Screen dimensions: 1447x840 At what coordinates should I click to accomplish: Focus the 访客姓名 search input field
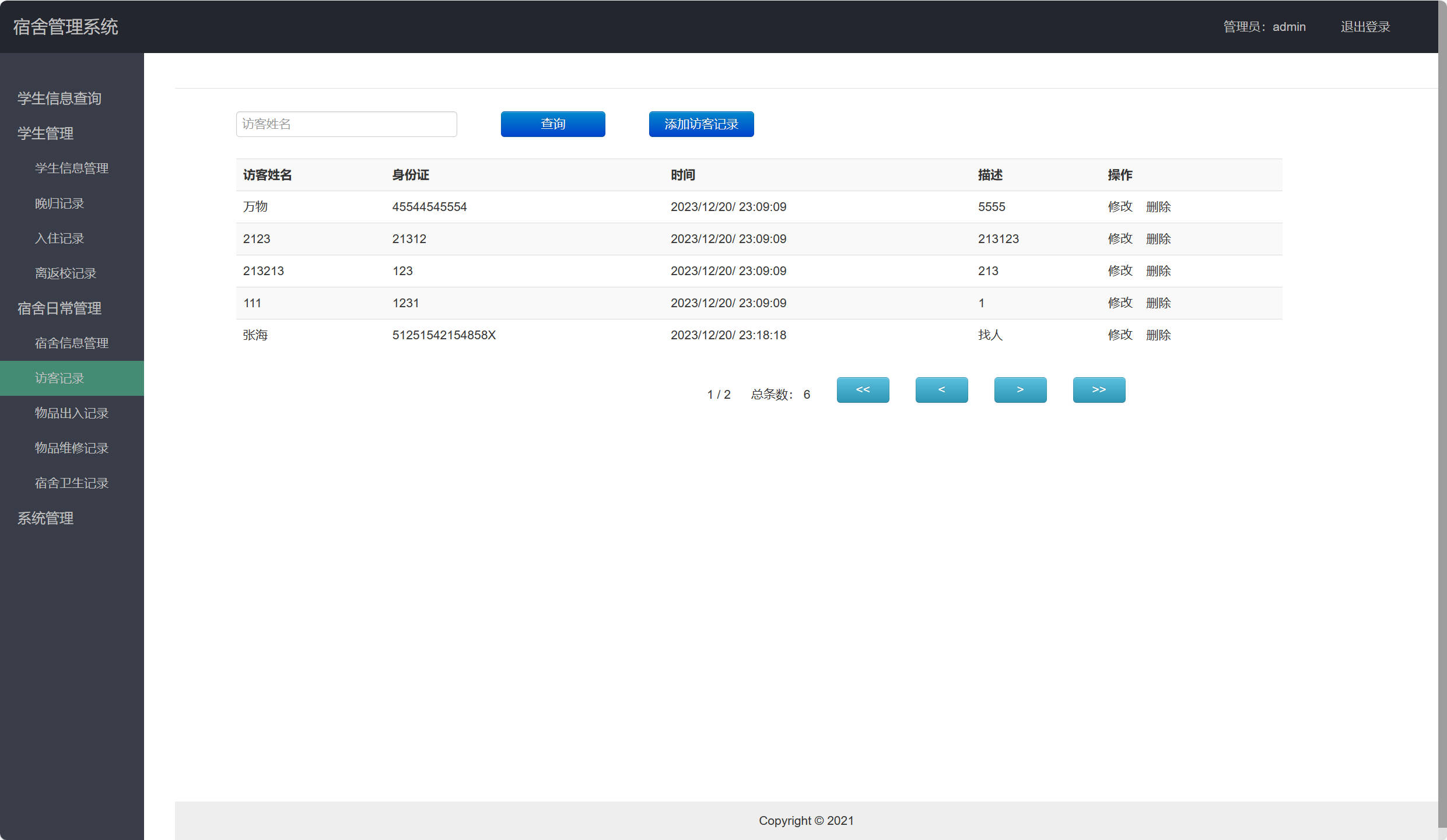pyautogui.click(x=346, y=124)
